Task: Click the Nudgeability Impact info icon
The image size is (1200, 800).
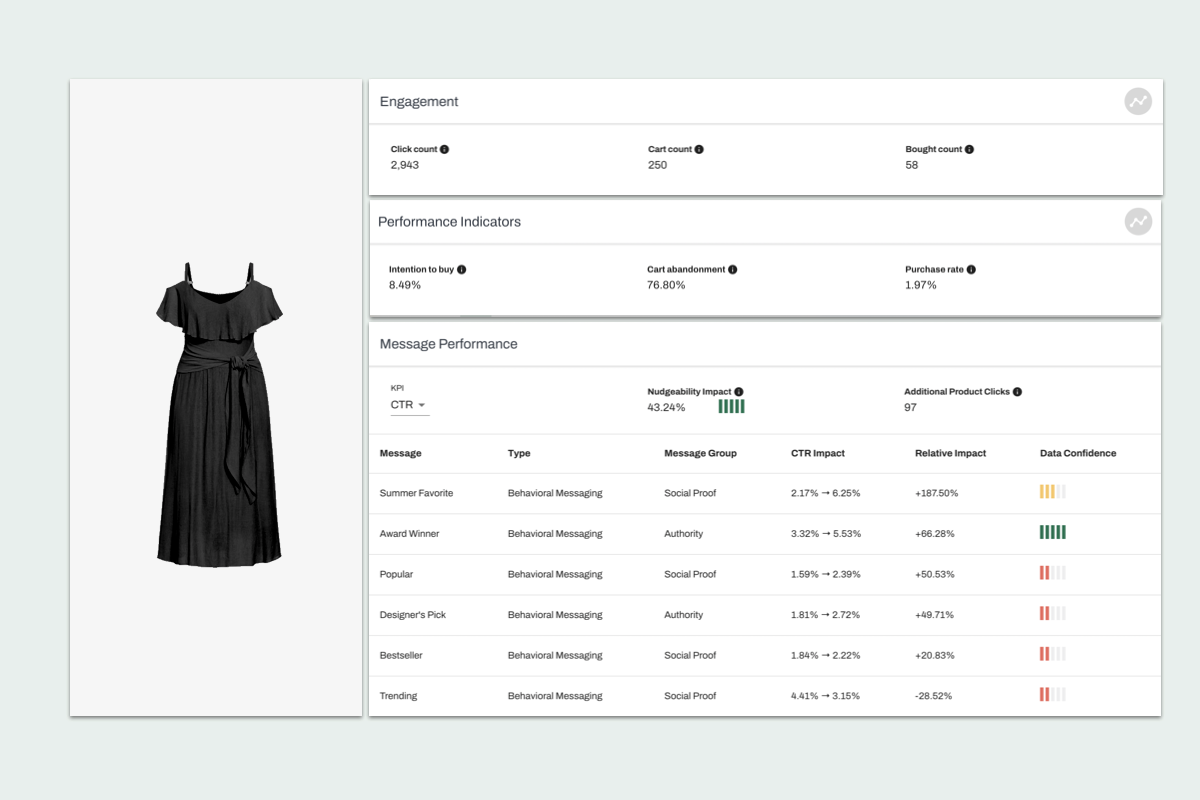Action: [737, 391]
